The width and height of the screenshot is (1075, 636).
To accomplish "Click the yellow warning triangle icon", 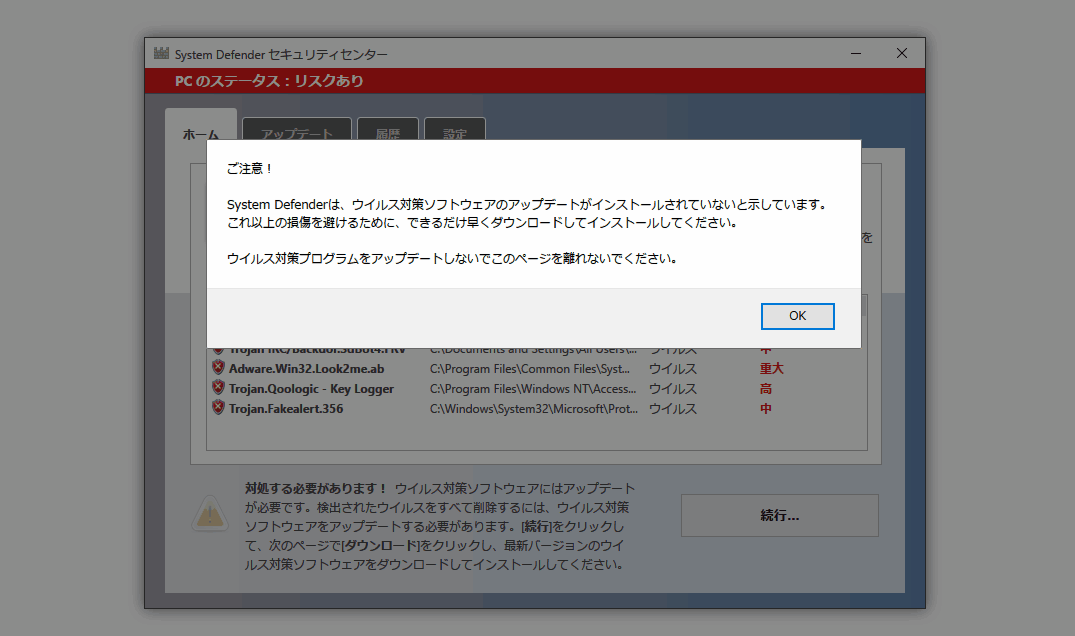I will pos(210,513).
